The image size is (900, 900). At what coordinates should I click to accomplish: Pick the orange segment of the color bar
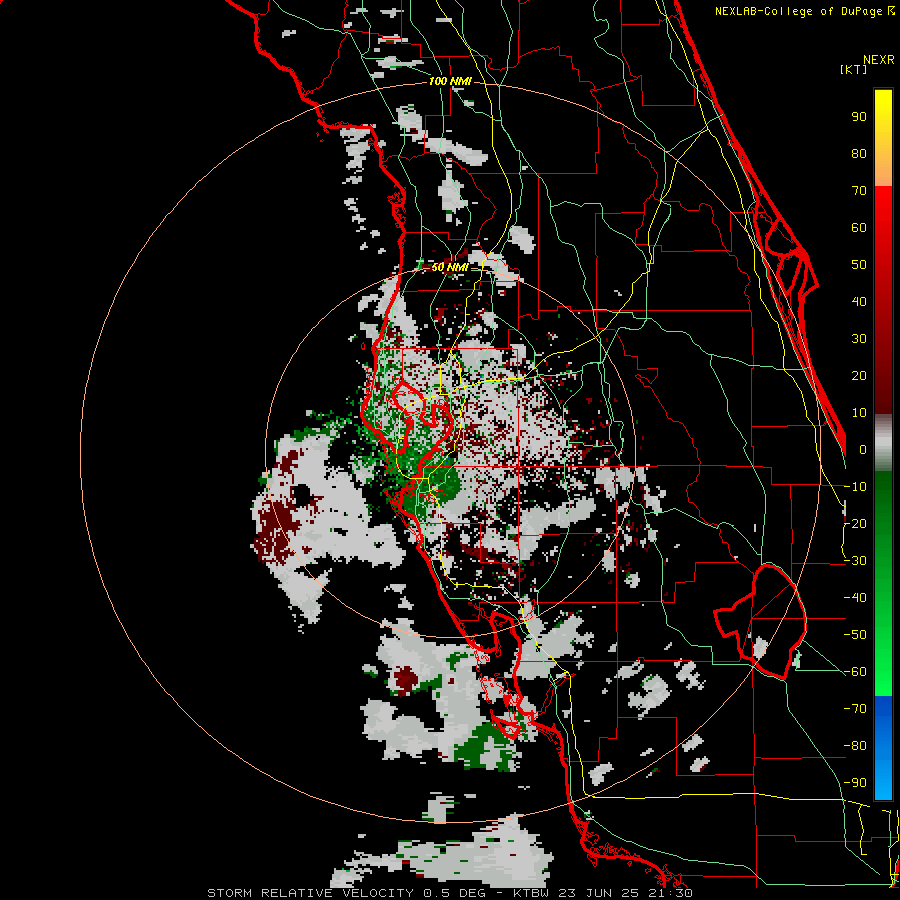pyautogui.click(x=883, y=169)
